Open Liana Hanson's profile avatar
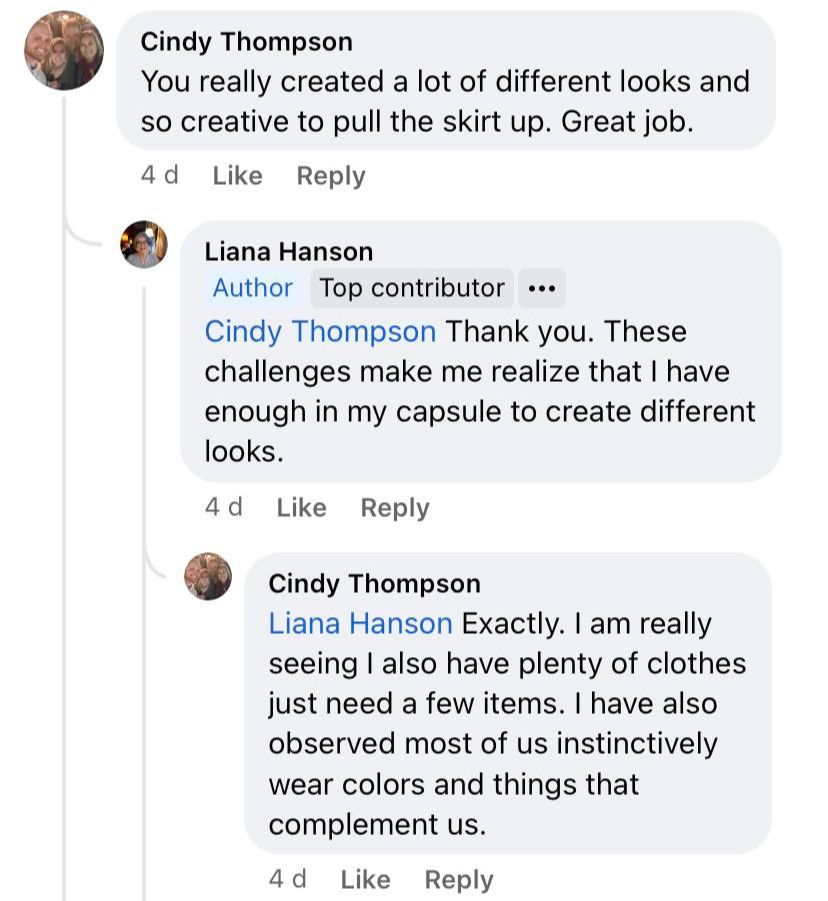The width and height of the screenshot is (828, 901). [144, 245]
